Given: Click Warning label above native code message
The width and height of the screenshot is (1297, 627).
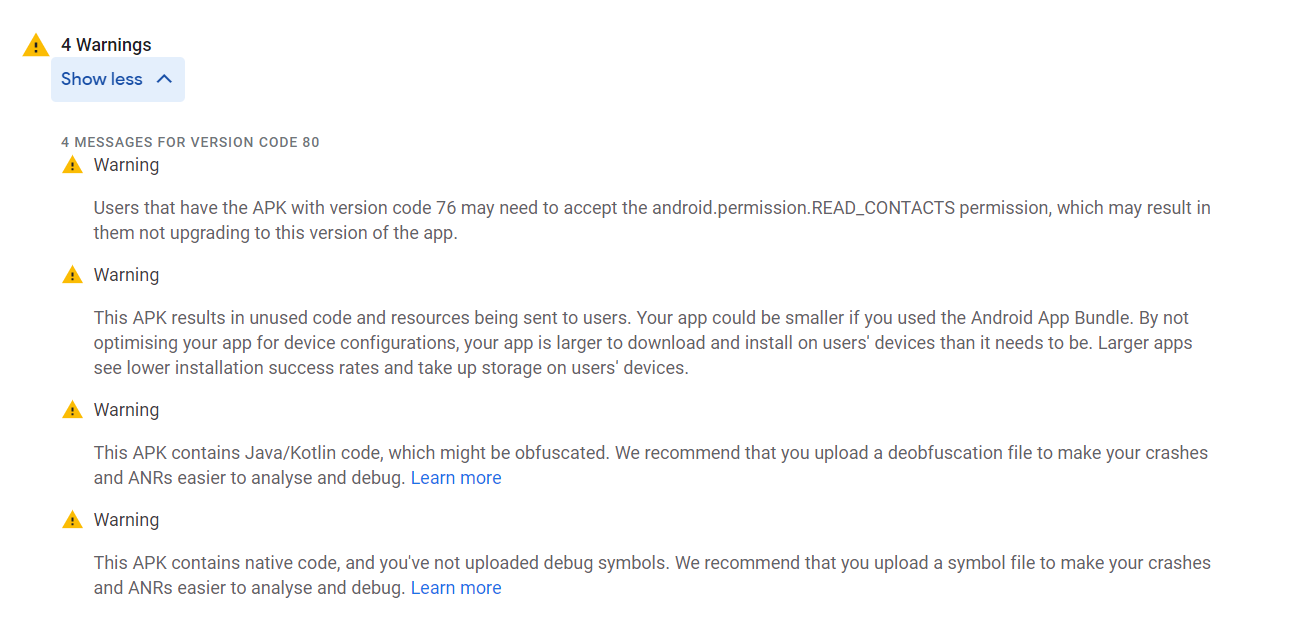Looking at the screenshot, I should click(126, 520).
